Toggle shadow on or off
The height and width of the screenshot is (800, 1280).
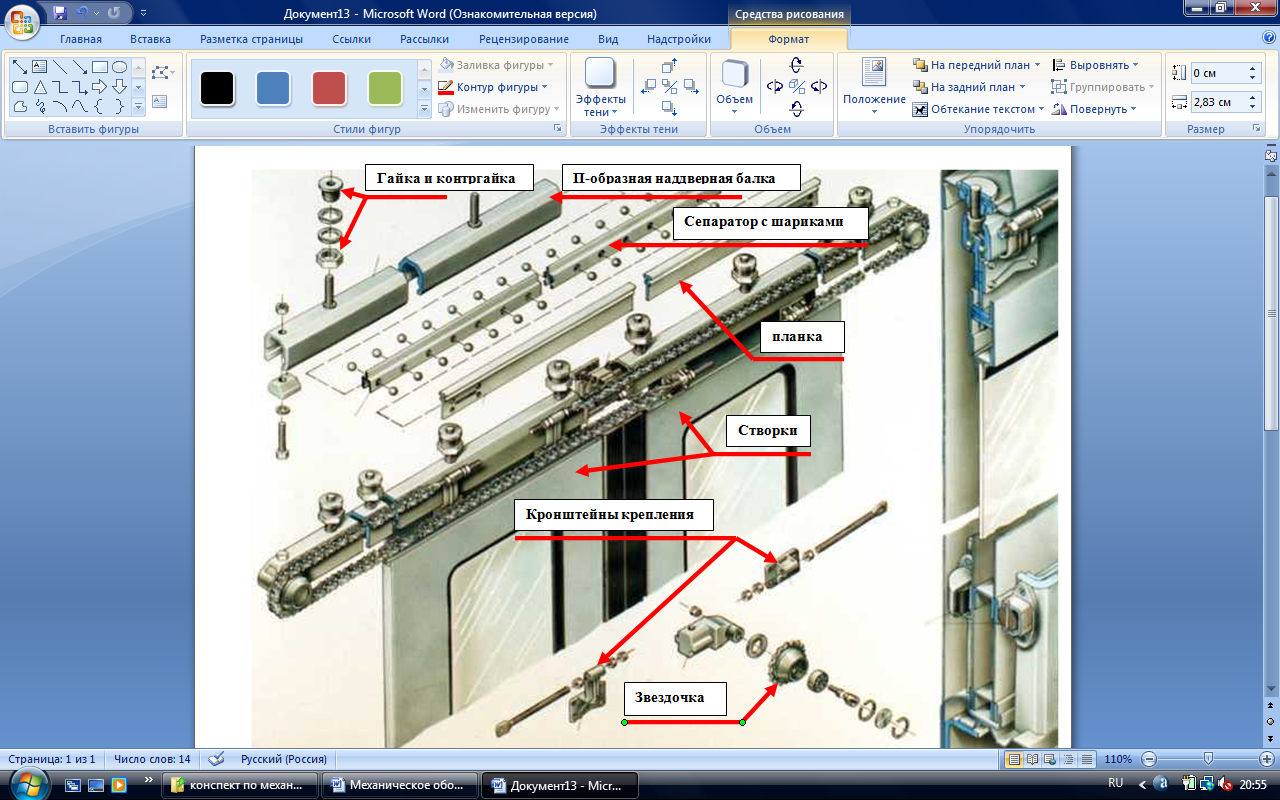(669, 87)
